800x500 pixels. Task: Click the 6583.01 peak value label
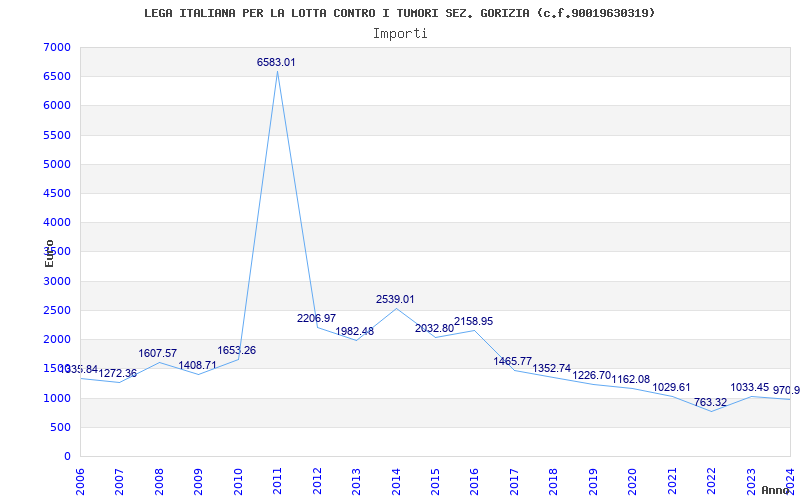pos(276,62)
